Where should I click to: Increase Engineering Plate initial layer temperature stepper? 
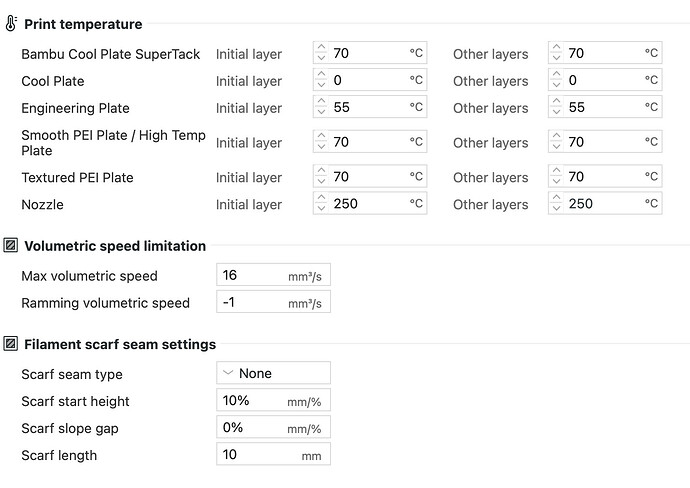pos(321,101)
